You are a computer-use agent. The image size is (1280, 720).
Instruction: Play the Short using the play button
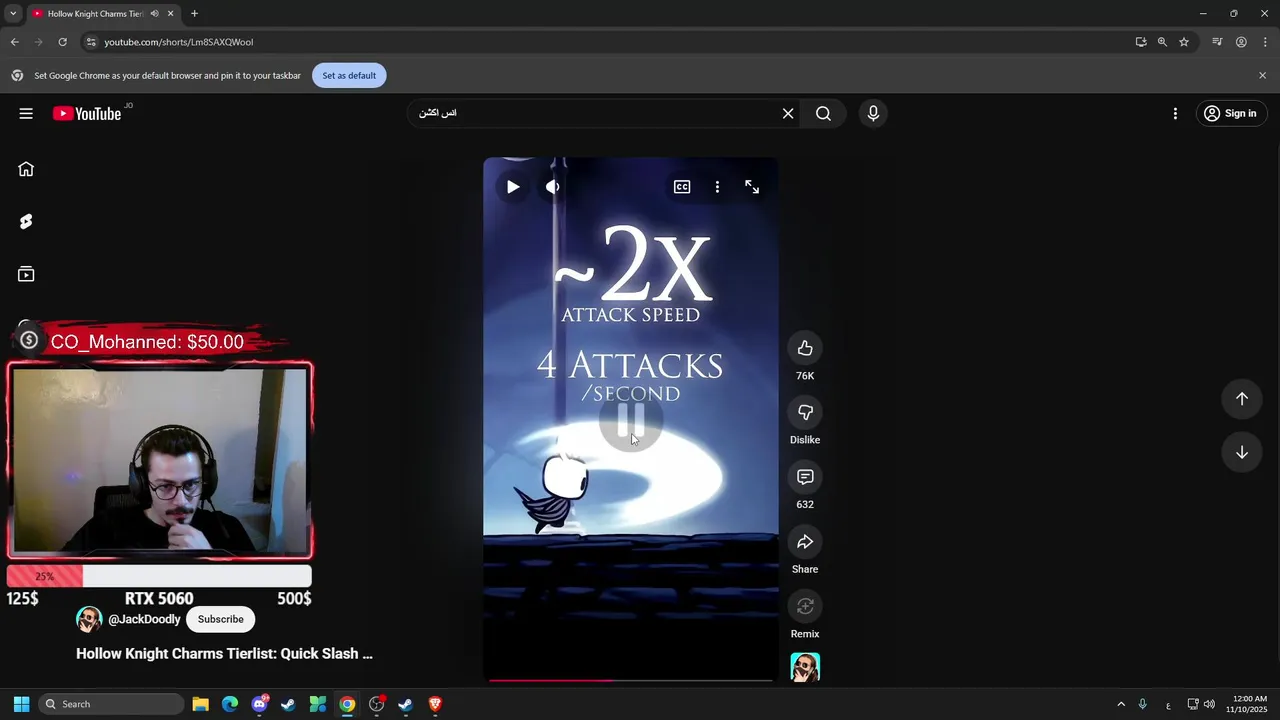513,187
